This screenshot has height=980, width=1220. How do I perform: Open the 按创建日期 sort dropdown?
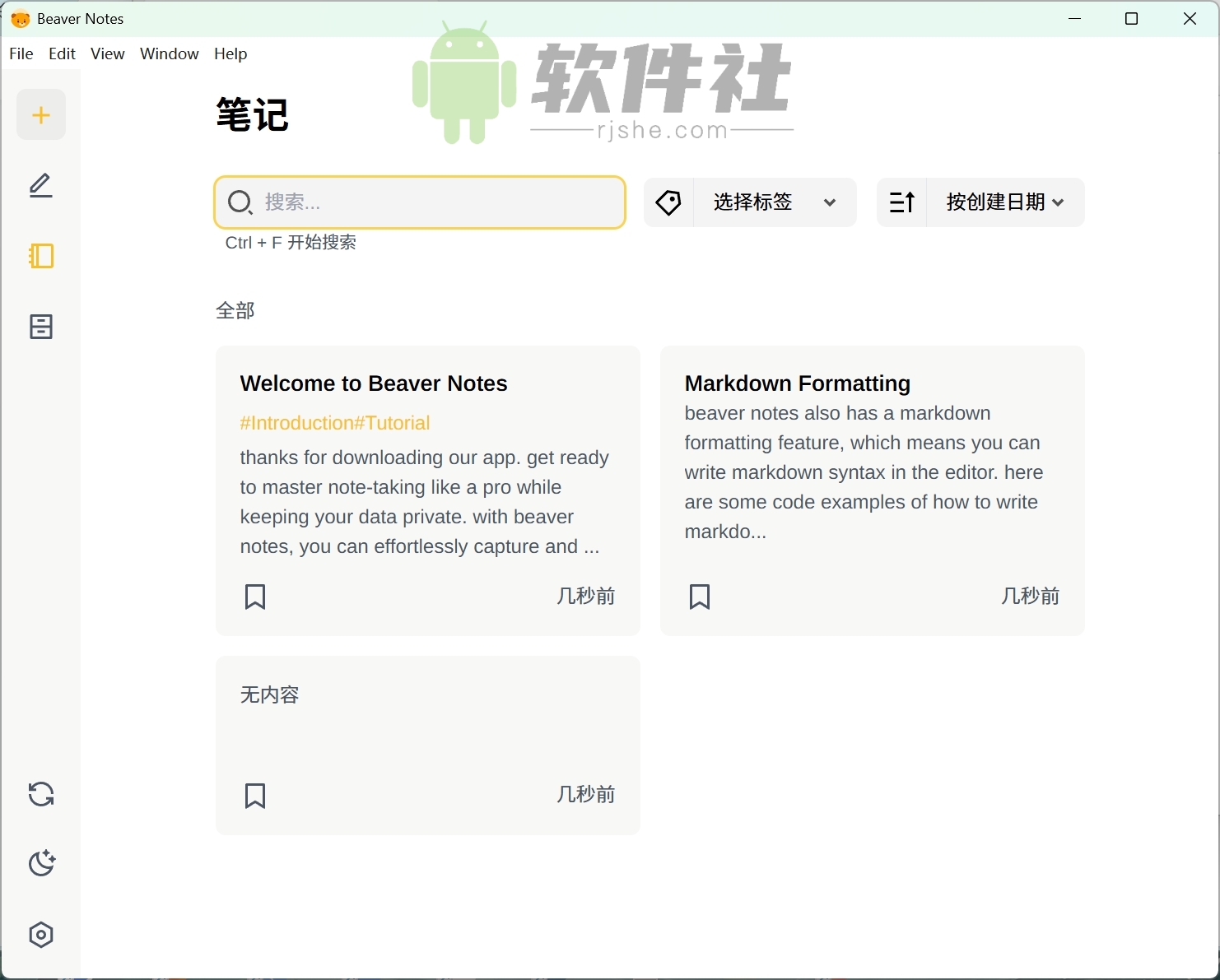[1003, 202]
